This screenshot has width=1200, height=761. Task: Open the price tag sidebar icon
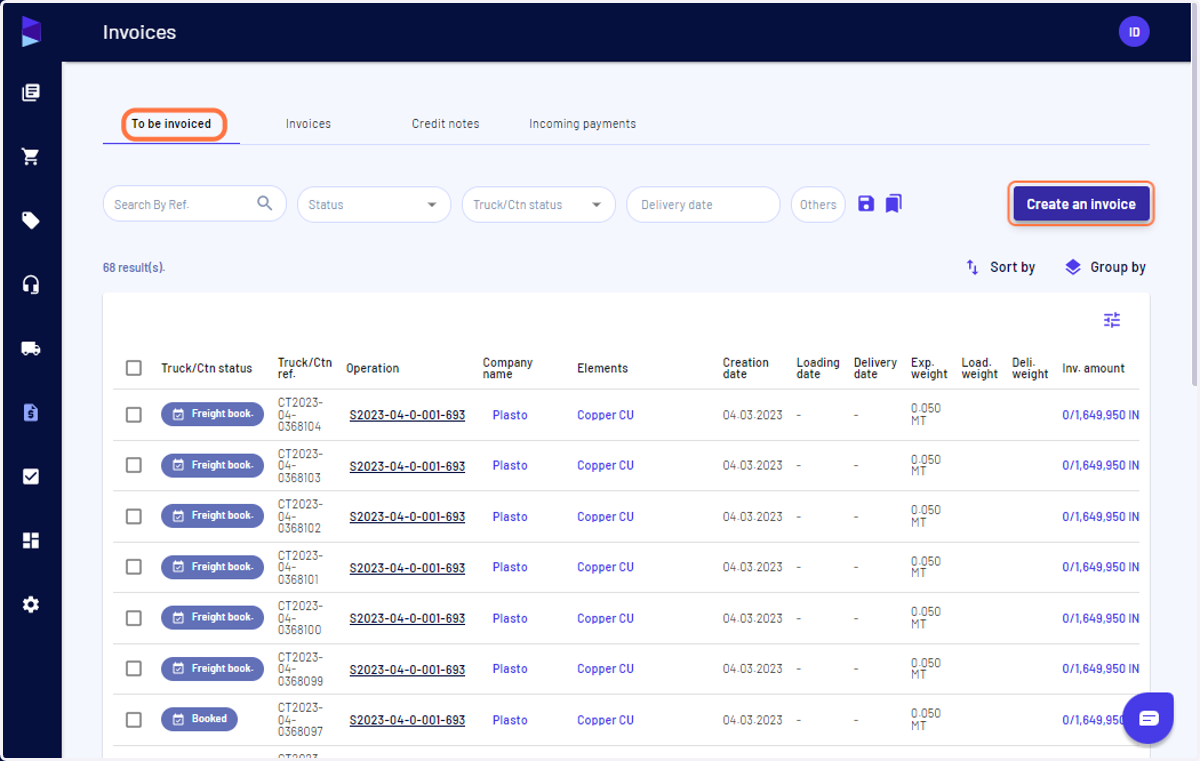click(31, 221)
